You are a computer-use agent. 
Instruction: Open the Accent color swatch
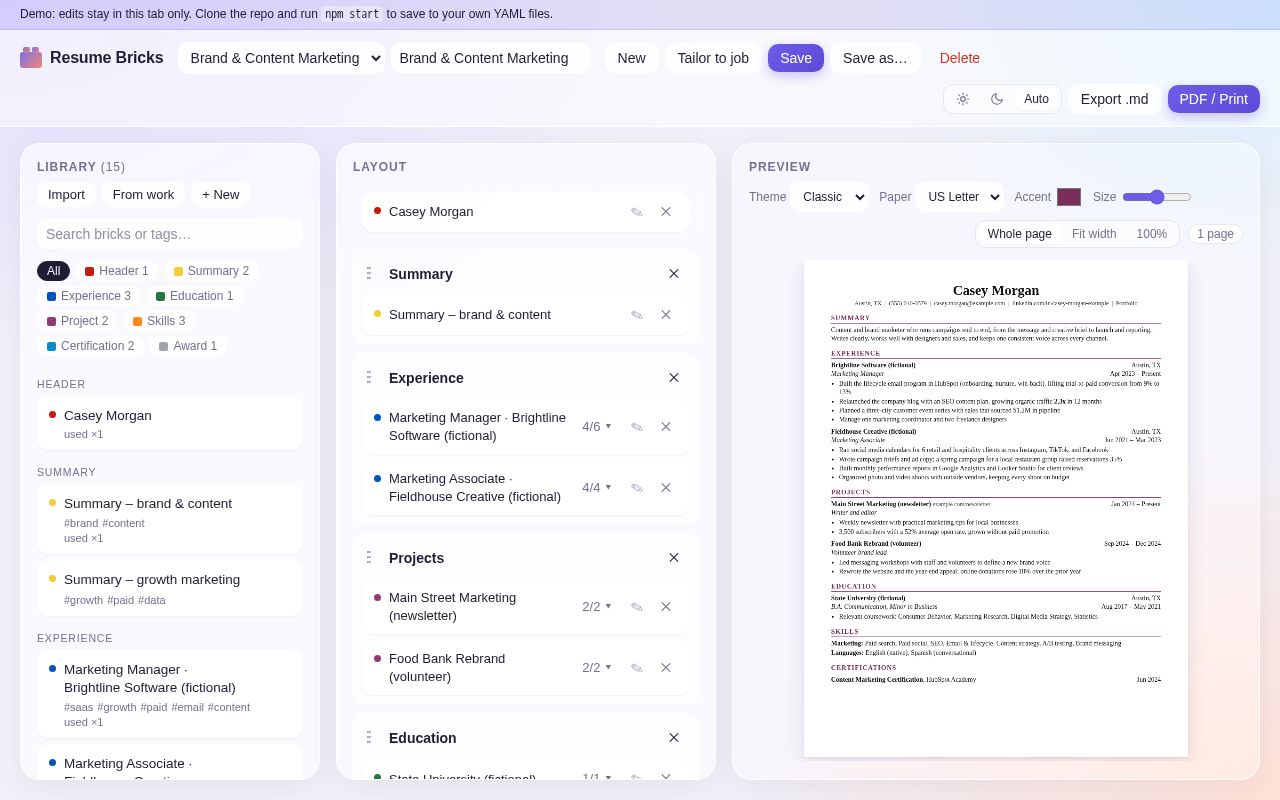pyautogui.click(x=1069, y=197)
